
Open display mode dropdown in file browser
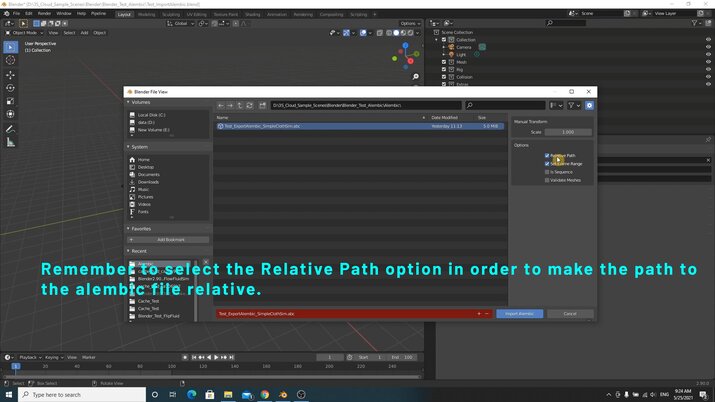point(556,105)
